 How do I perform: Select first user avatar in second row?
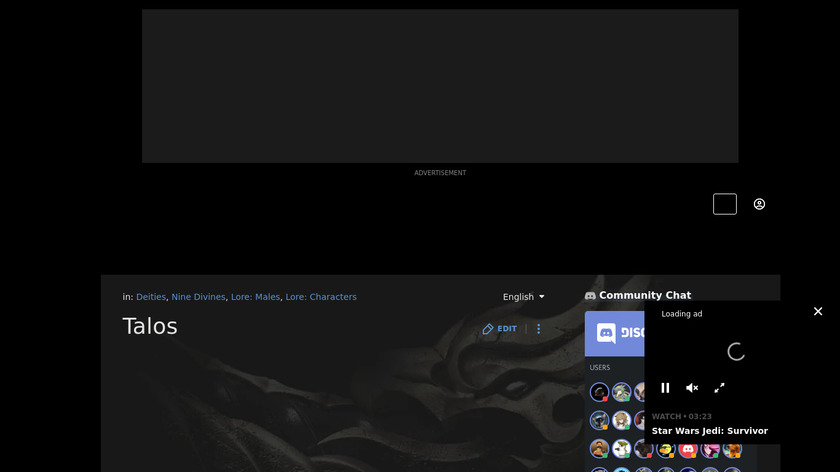tap(599, 421)
